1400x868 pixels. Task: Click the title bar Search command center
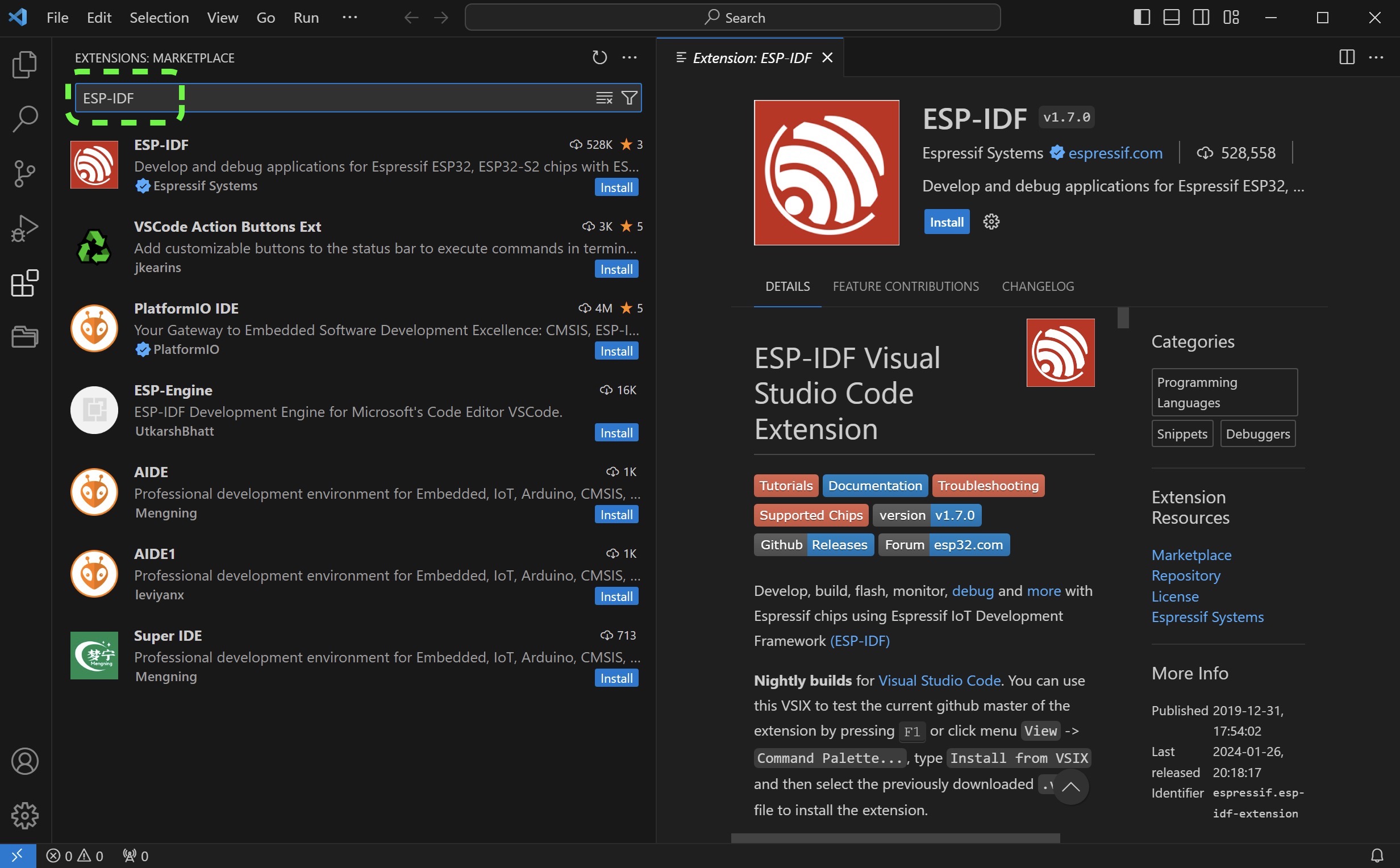point(732,18)
